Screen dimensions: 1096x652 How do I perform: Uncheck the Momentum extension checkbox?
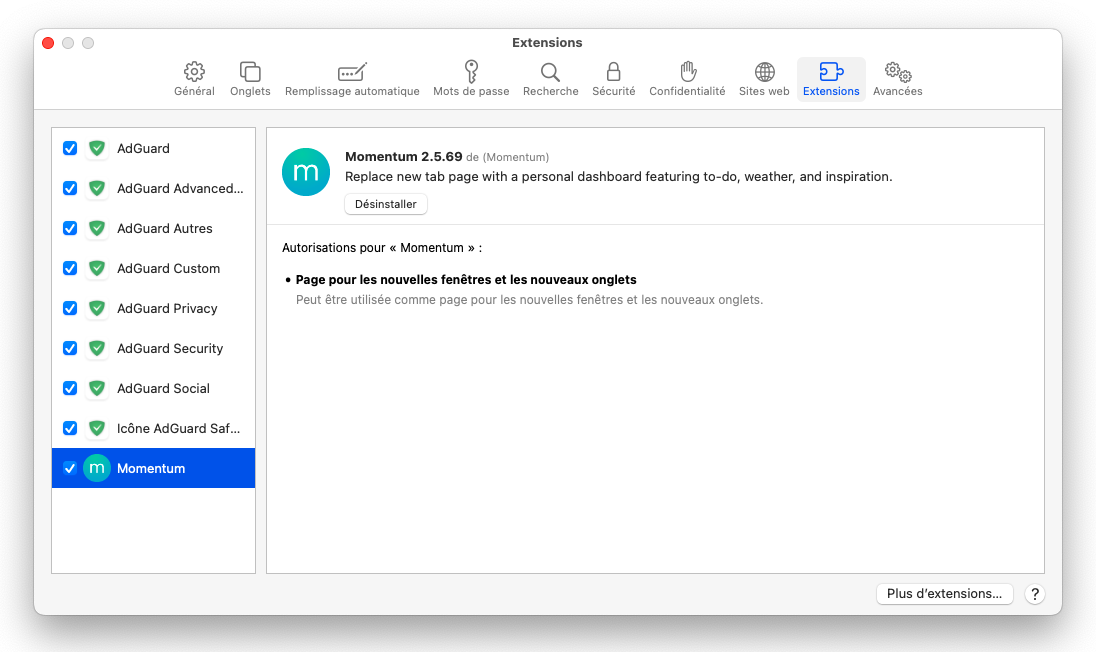click(70, 468)
